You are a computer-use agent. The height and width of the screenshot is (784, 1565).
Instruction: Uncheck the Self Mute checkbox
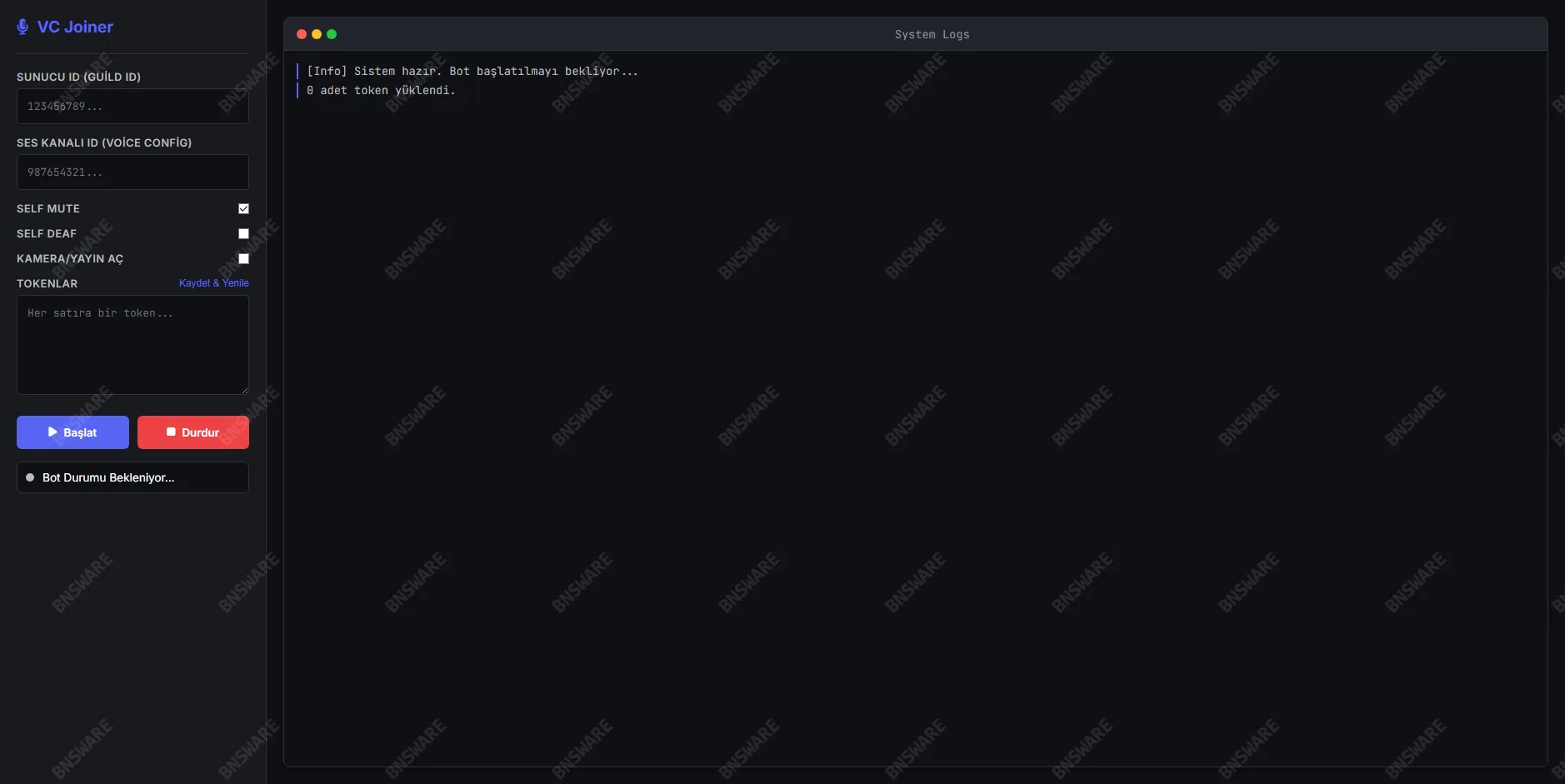coord(243,208)
